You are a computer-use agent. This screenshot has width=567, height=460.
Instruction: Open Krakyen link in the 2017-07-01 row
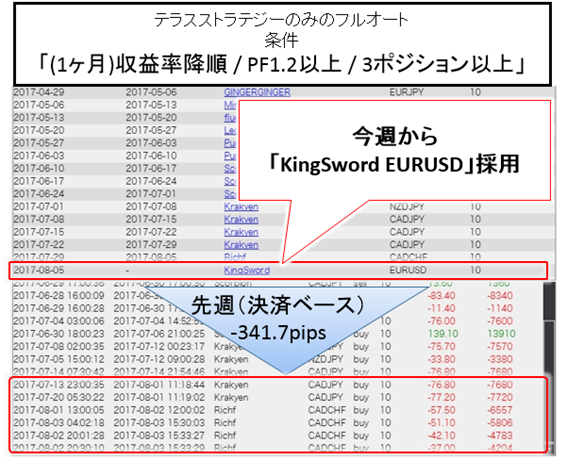pyautogui.click(x=241, y=206)
